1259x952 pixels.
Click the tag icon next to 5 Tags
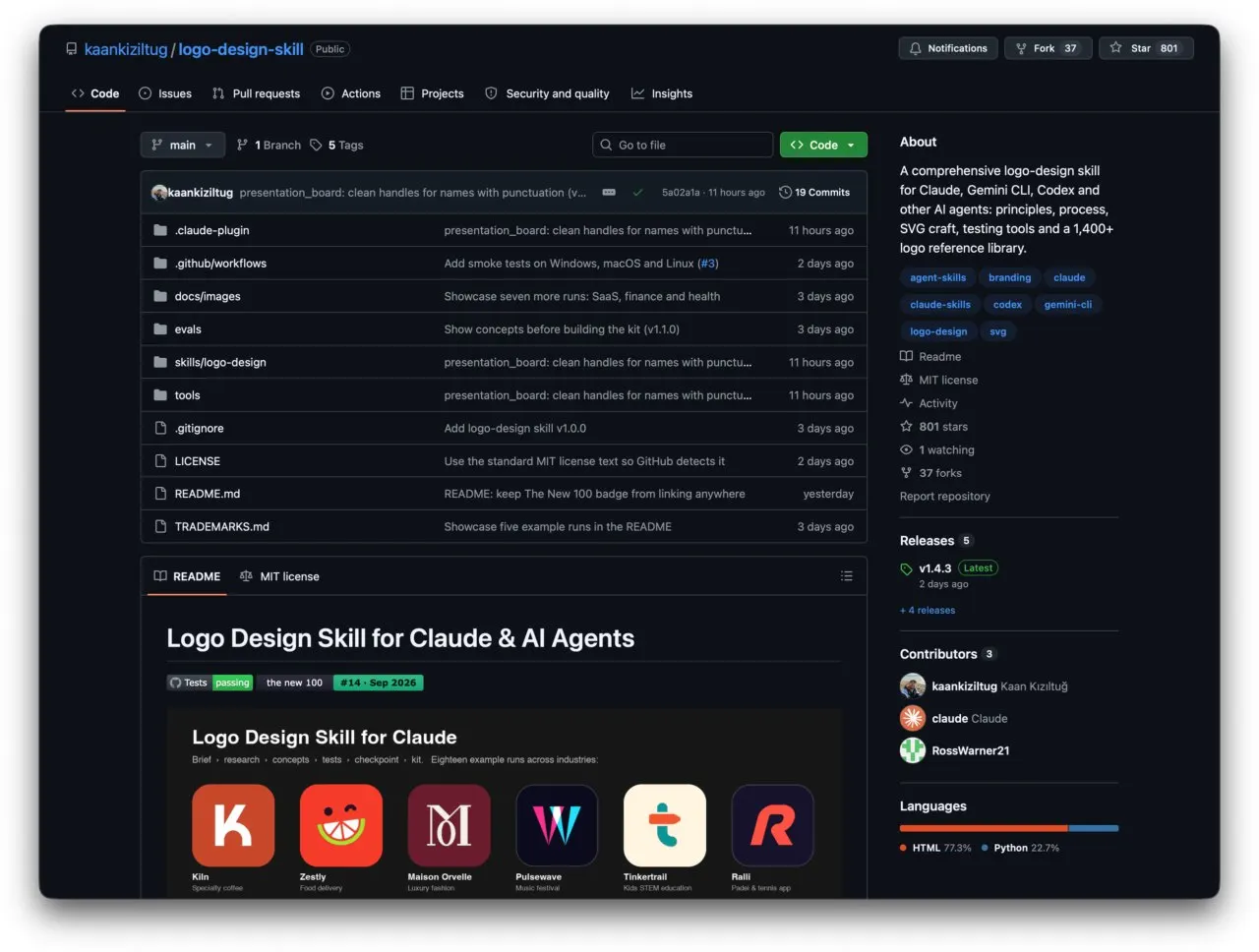(316, 145)
